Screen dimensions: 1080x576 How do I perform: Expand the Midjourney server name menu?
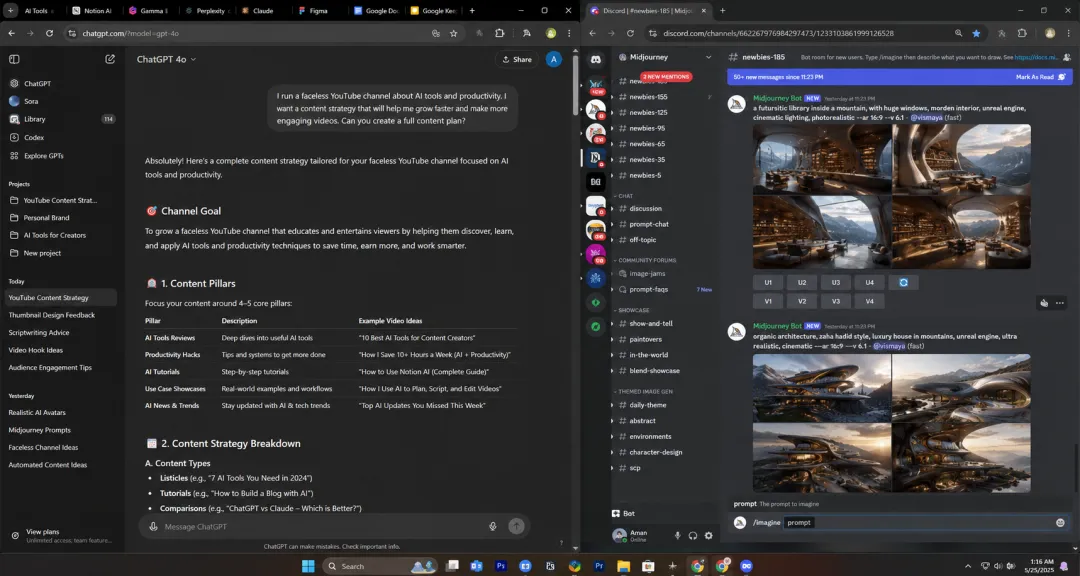point(665,57)
